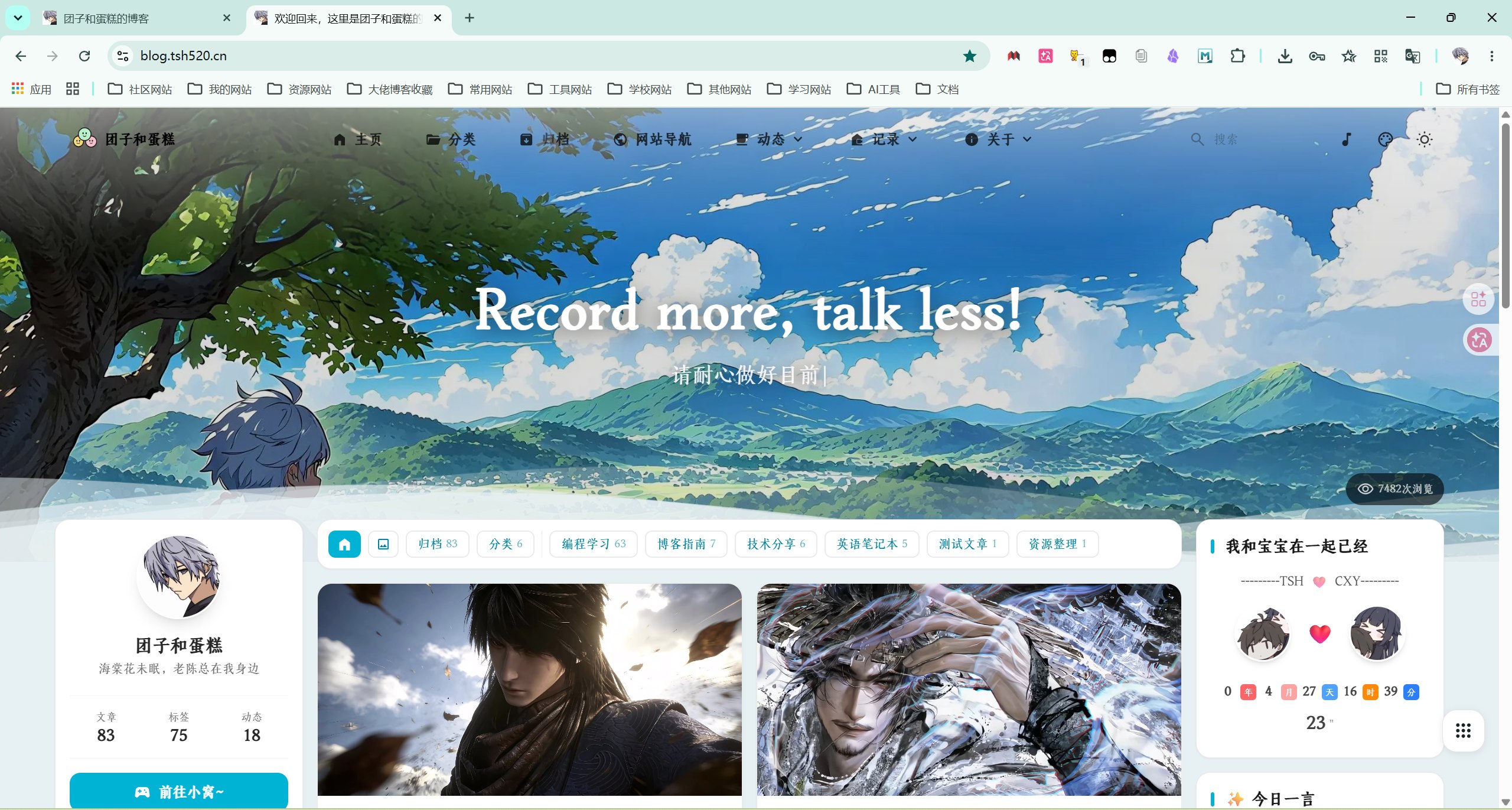This screenshot has width=1512, height=810.
Task: Open the 社区网站 bookmark folder
Action: (140, 89)
